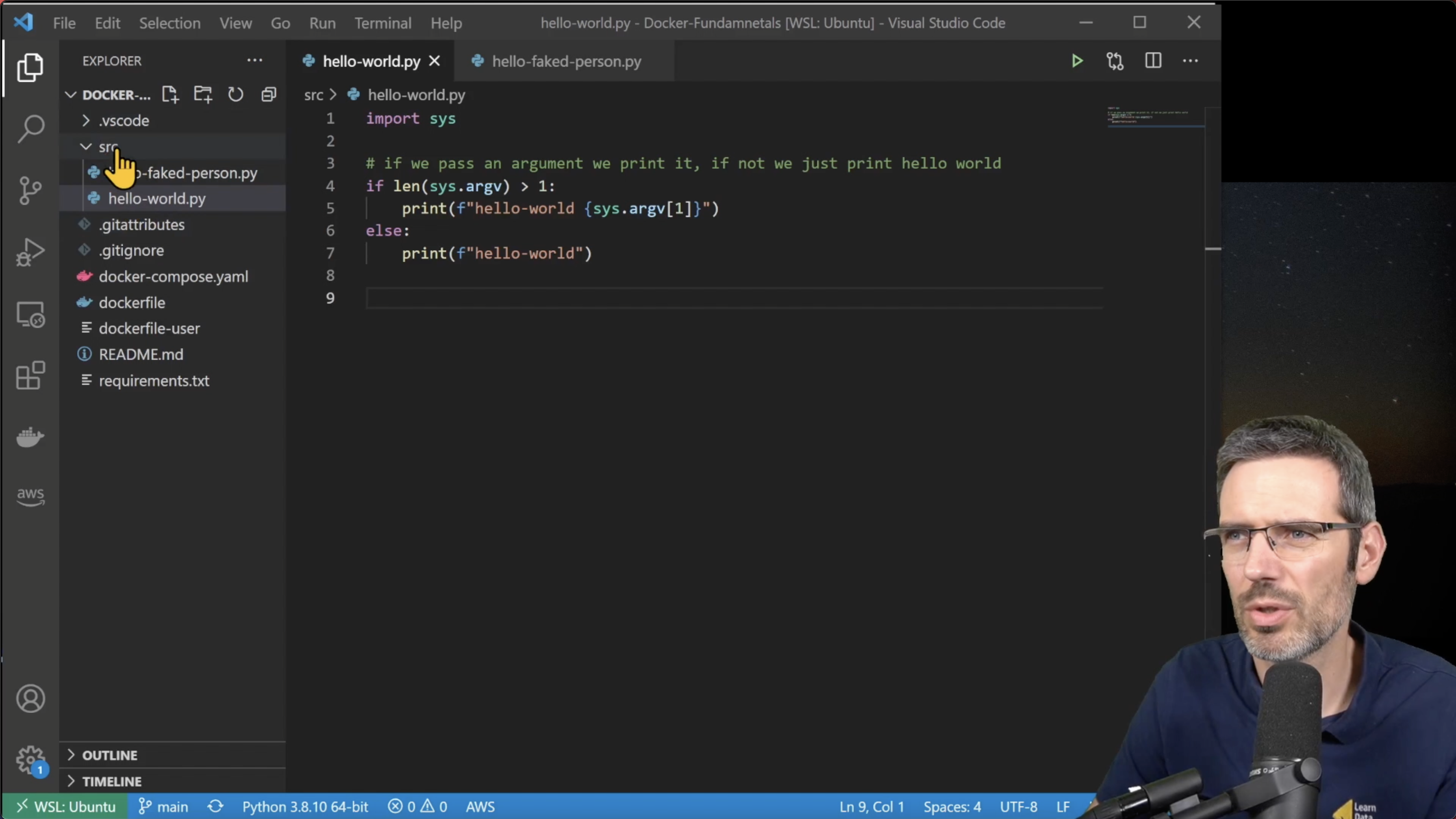Expand the OUTLINE section
This screenshot has height=819, width=1456.
[172, 755]
